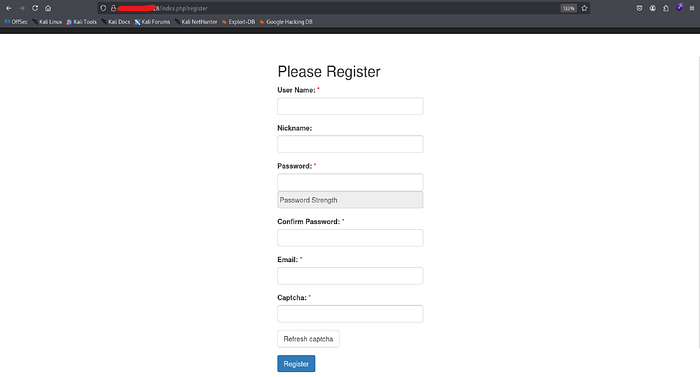The height and width of the screenshot is (377, 700).
Task: Focus the Password field
Action: (350, 182)
